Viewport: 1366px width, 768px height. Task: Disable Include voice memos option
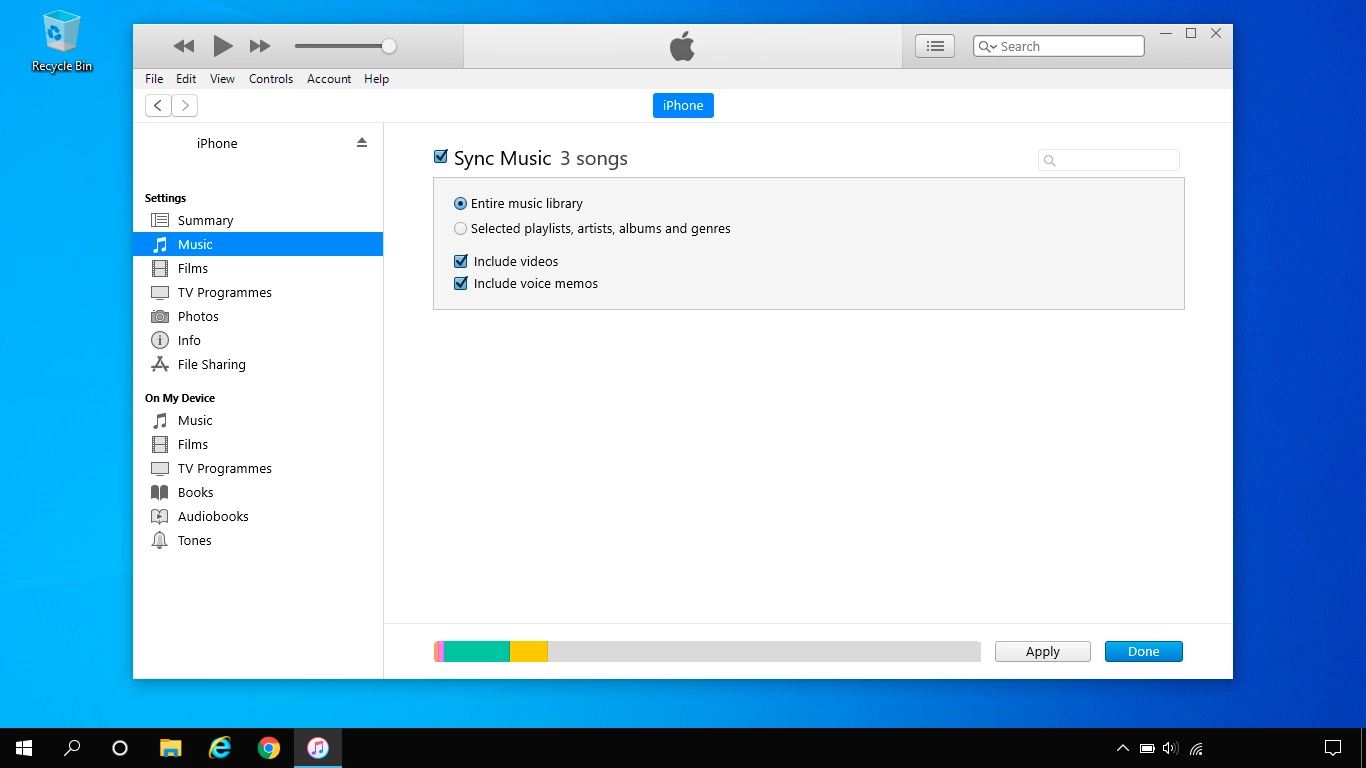[x=461, y=284]
